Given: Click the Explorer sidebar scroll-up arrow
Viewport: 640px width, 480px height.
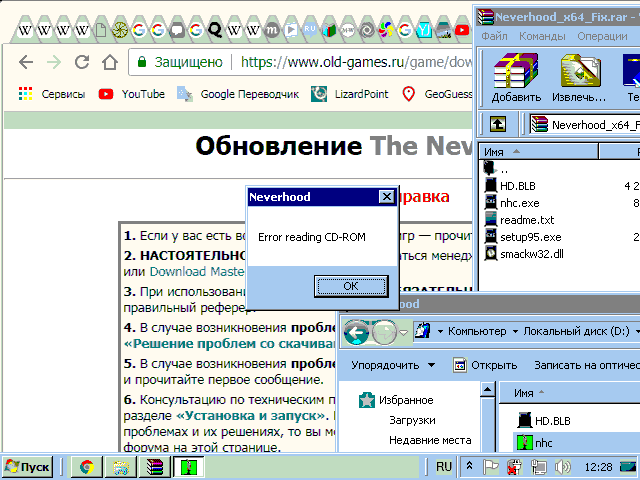Looking at the screenshot, I should click(487, 389).
